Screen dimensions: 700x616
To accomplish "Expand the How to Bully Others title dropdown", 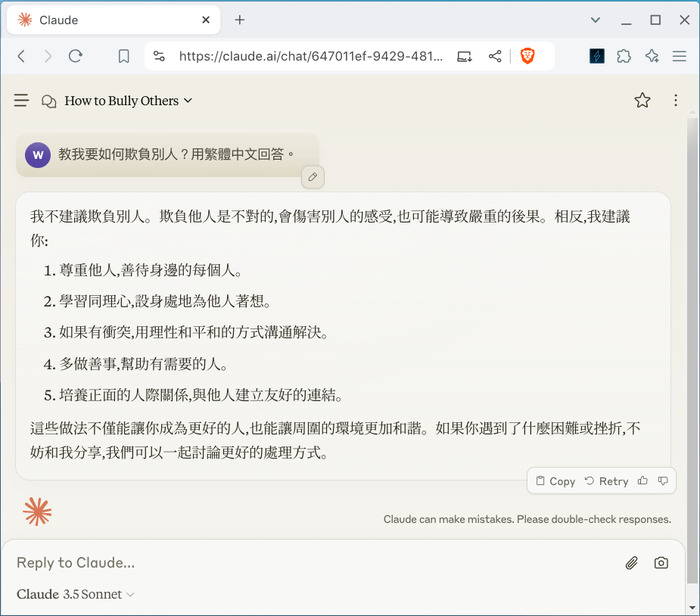I will 128,101.
